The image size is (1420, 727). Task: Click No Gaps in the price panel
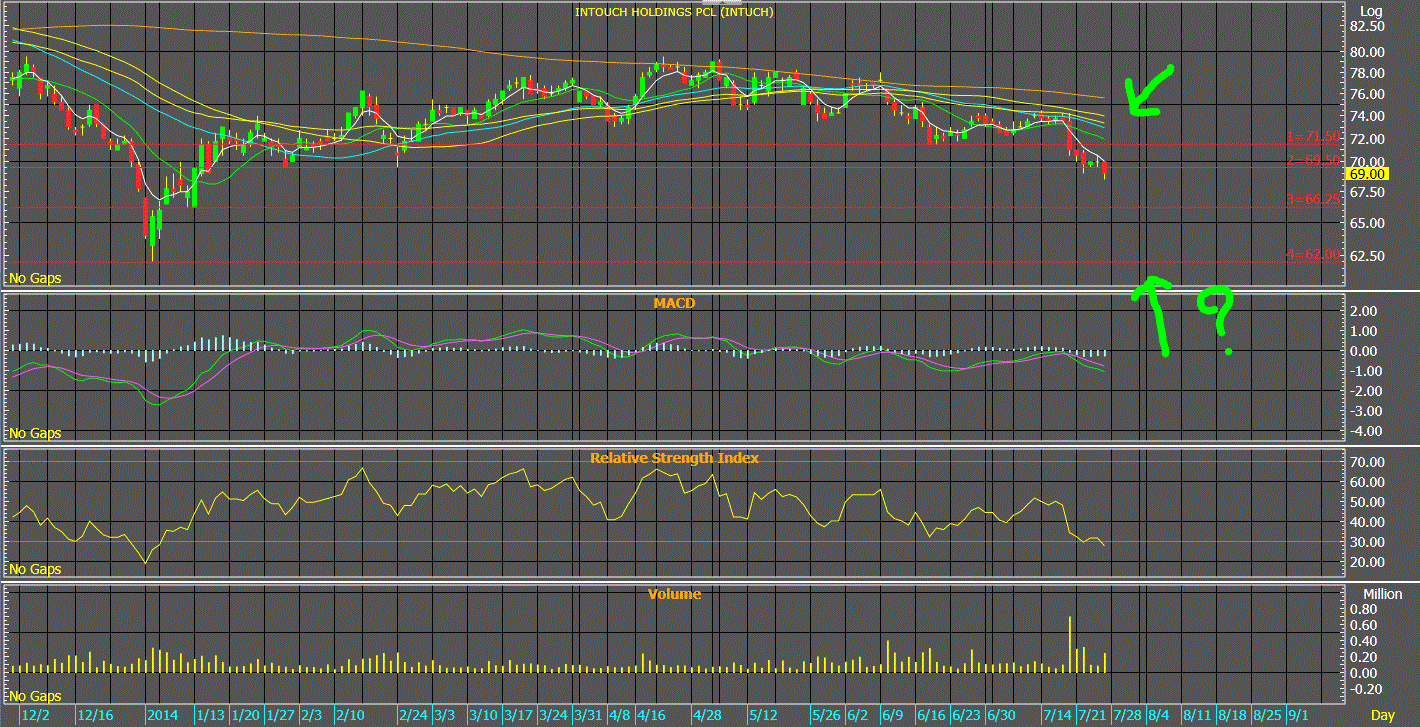[x=35, y=278]
